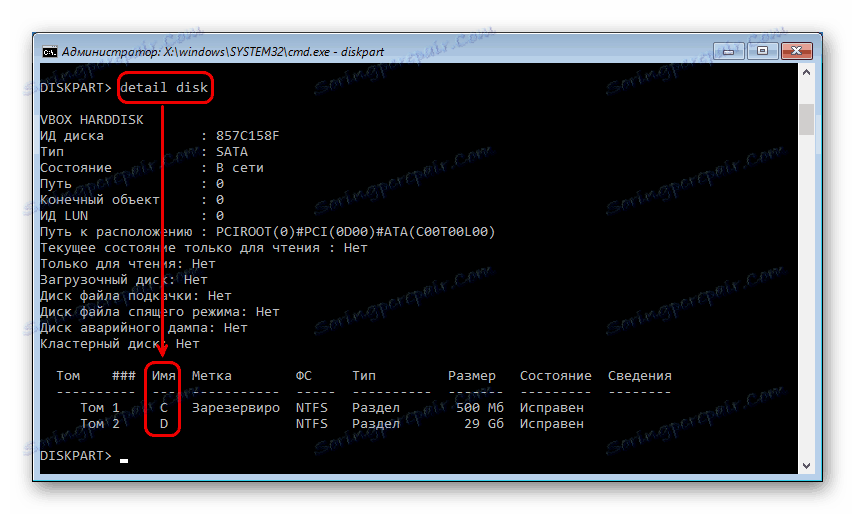Image resolution: width=855 pixels, height=514 pixels.
Task: Click 'Том 2' row label
Action: 100,424
